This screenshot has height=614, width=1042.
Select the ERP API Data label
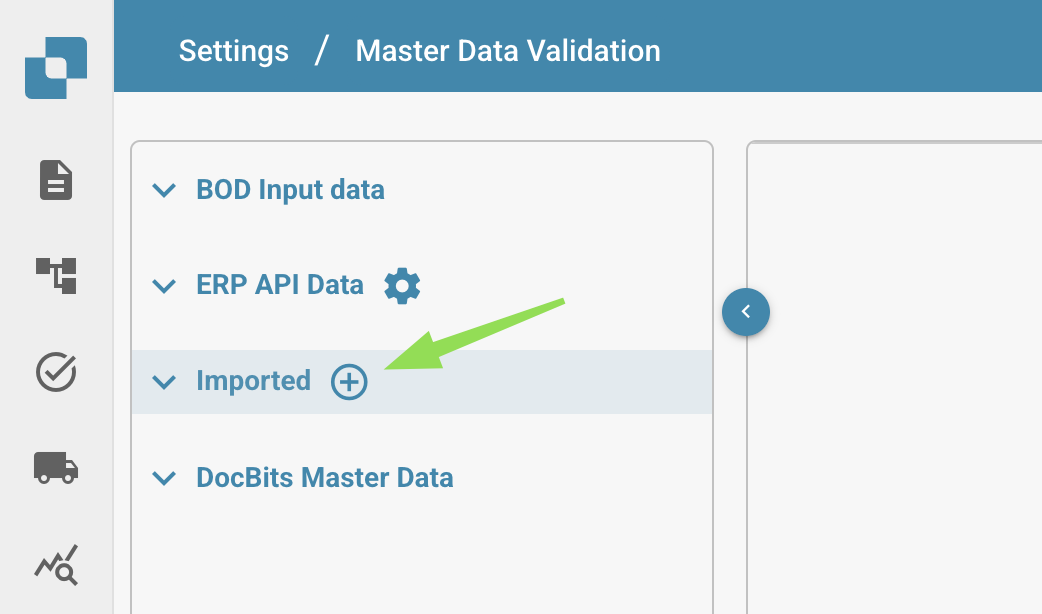click(280, 286)
